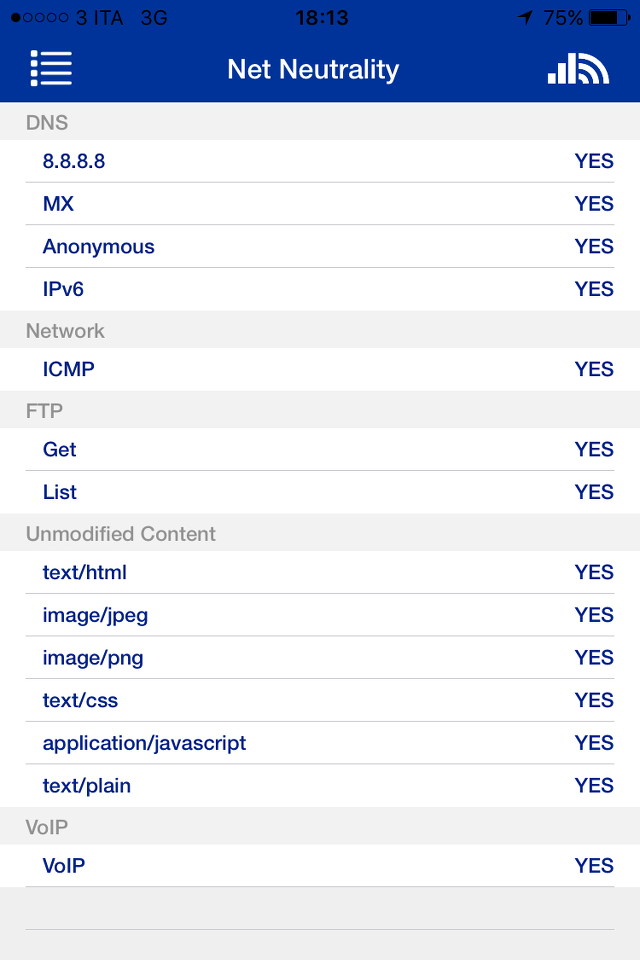Tap the location arrow status icon

[525, 18]
